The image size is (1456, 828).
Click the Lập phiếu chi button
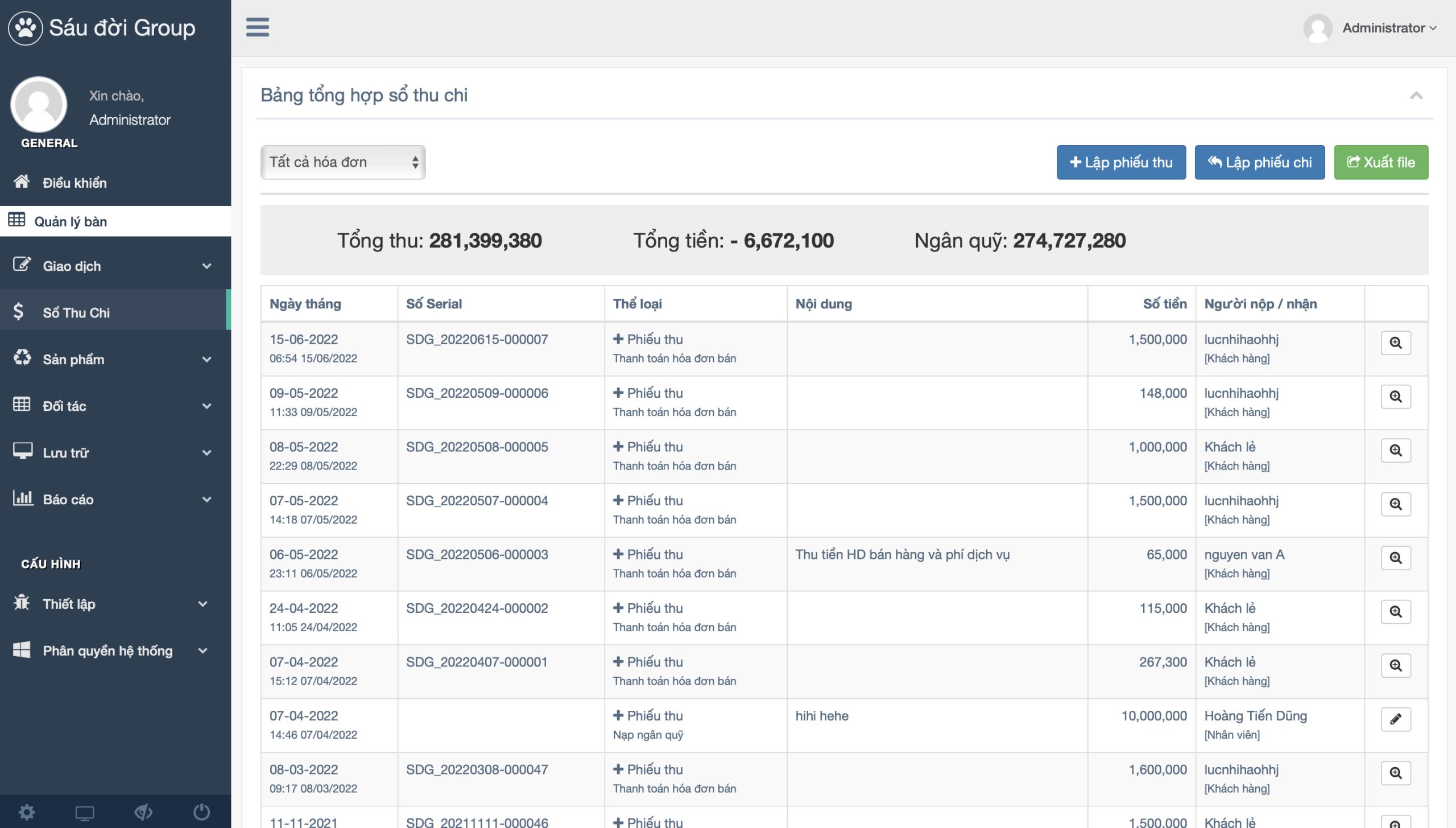tap(1259, 162)
